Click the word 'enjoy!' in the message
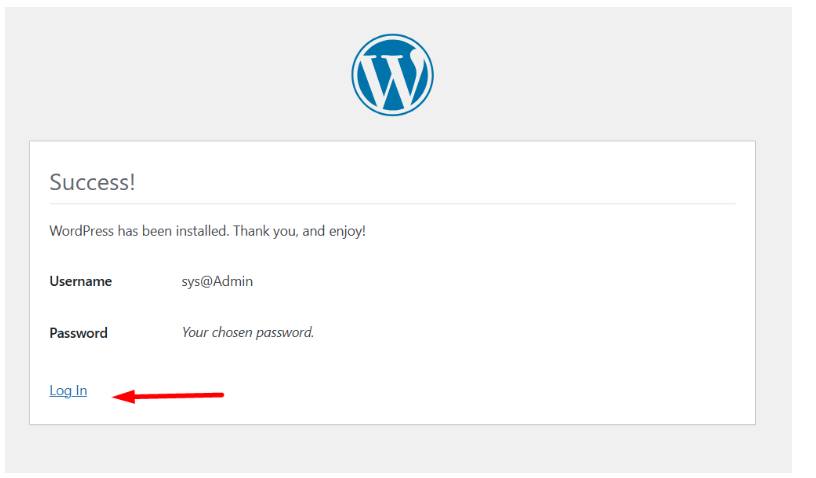This screenshot has width=816, height=478. tap(346, 231)
